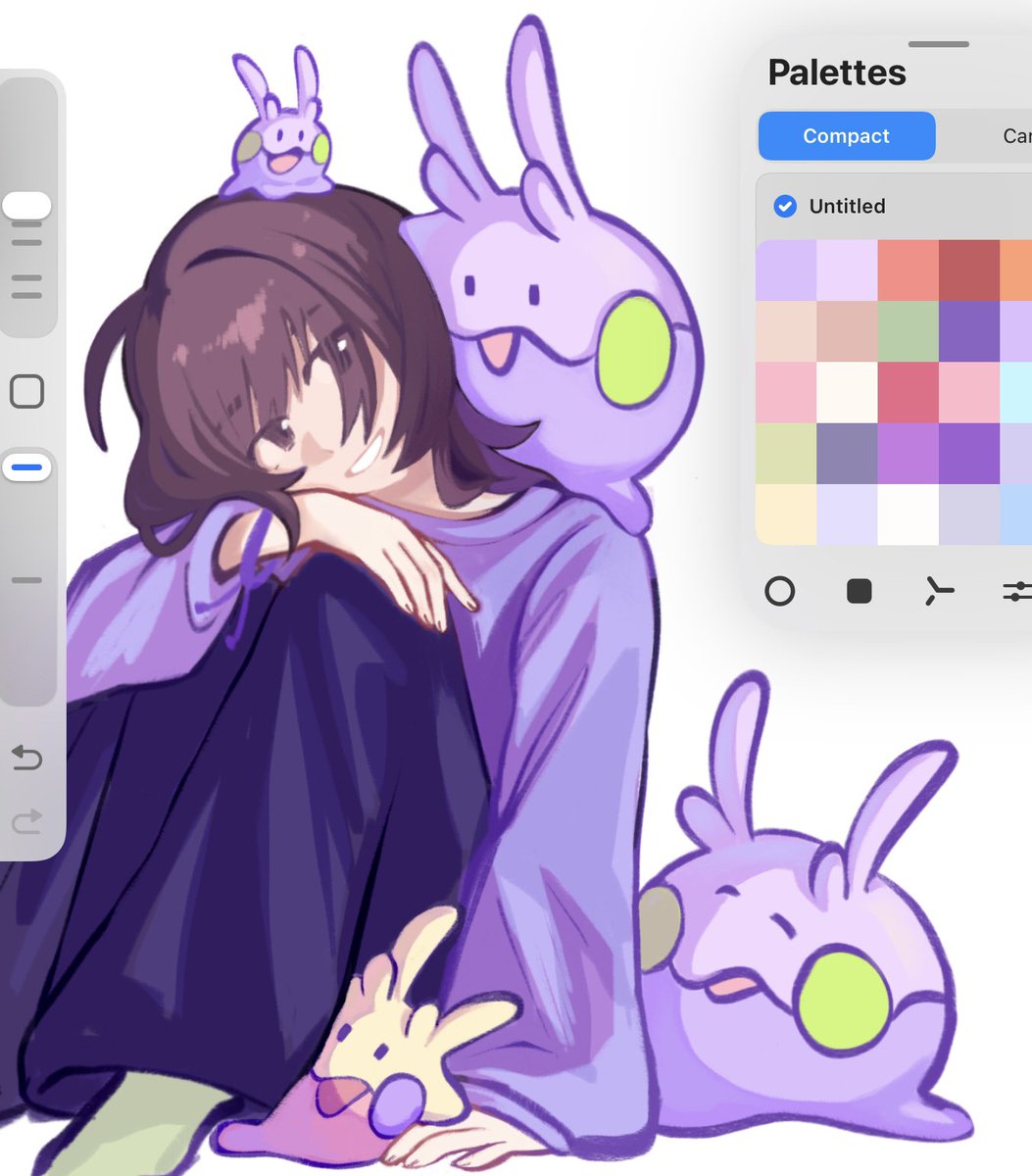Pick the dusty red swatch in top row
The height and width of the screenshot is (1176, 1032).
(x=969, y=270)
